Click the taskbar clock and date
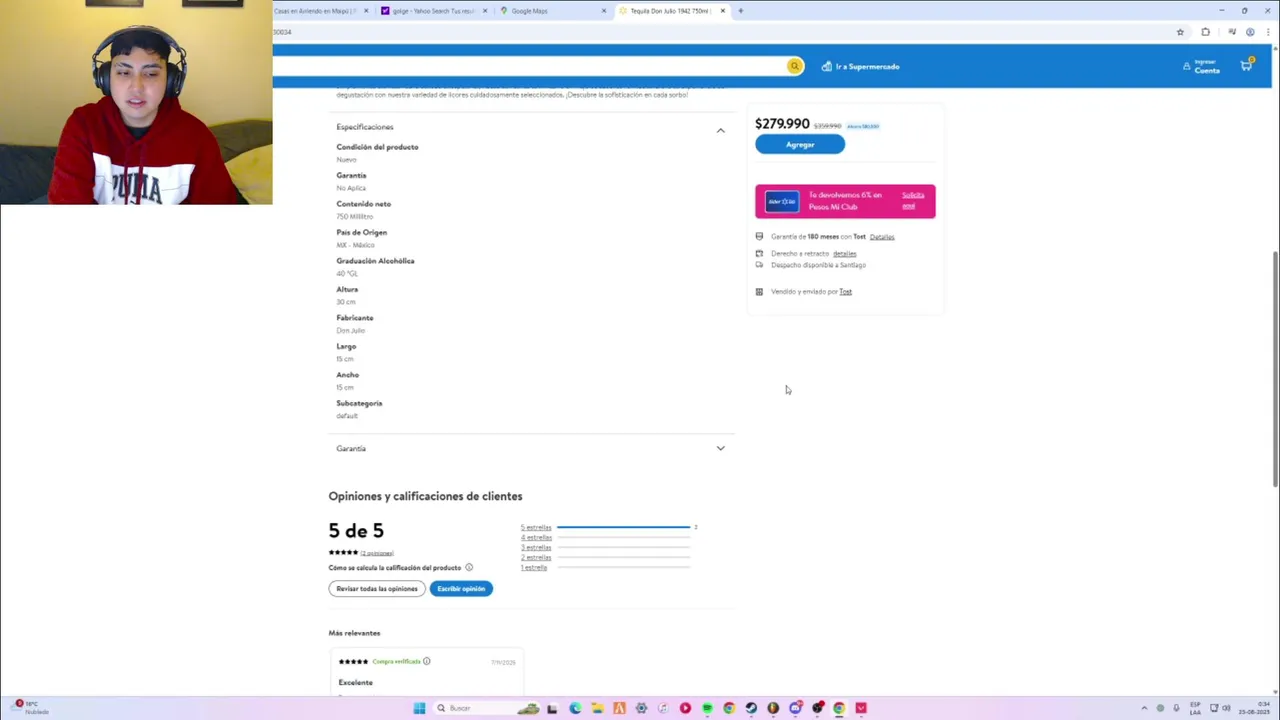This screenshot has height=720, width=1280. [x=1254, y=708]
